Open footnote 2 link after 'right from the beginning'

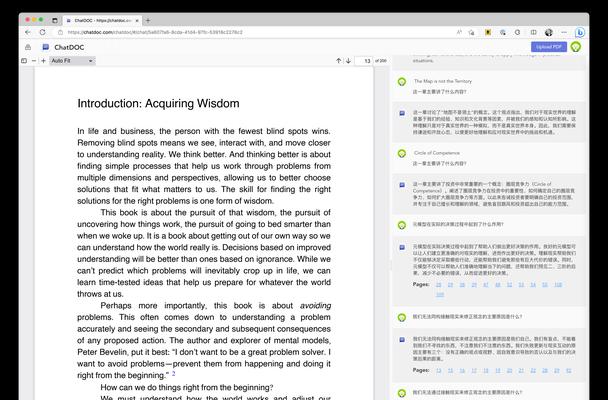(173, 374)
